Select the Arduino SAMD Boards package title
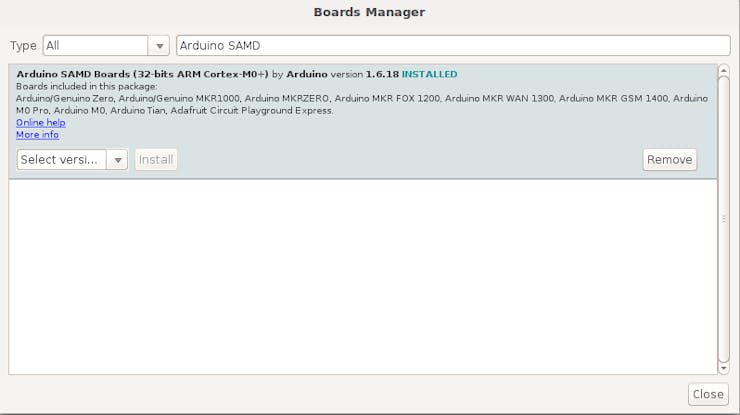 click(142, 74)
